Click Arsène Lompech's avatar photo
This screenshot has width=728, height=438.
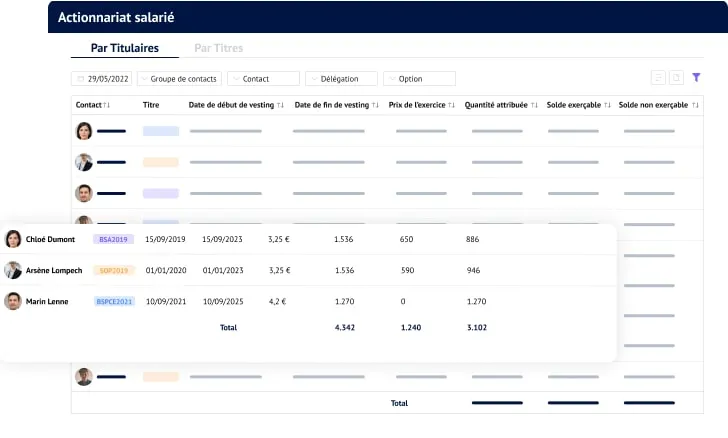pyautogui.click(x=13, y=270)
